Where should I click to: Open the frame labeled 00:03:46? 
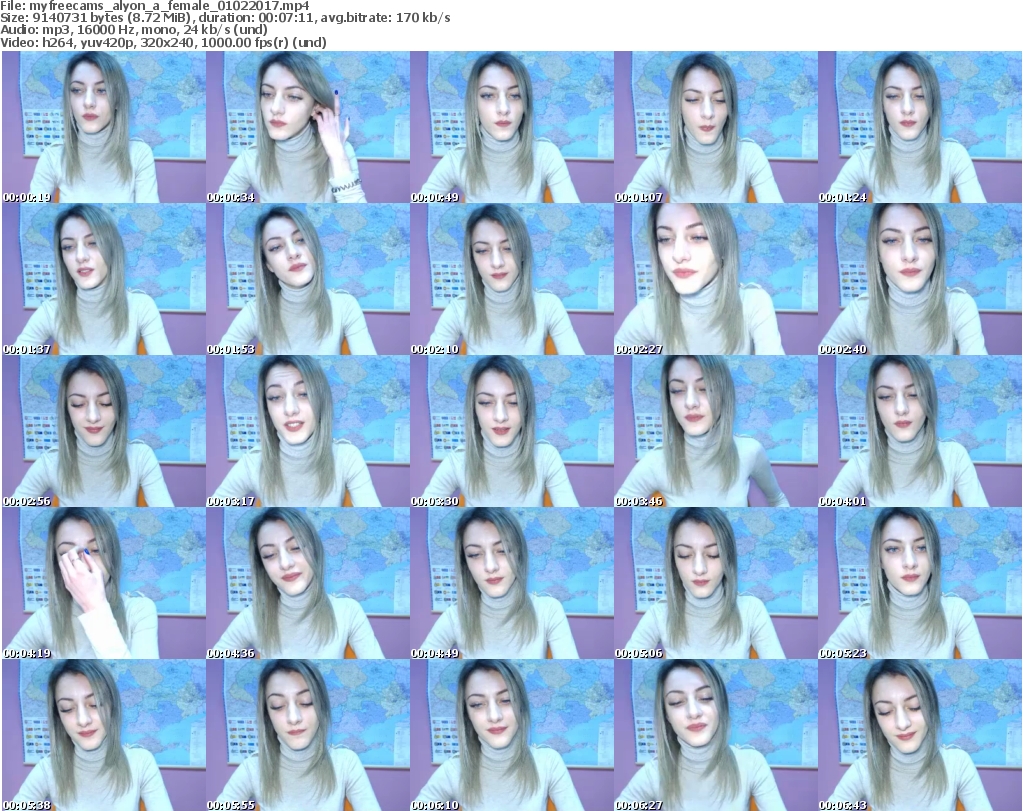click(x=716, y=432)
